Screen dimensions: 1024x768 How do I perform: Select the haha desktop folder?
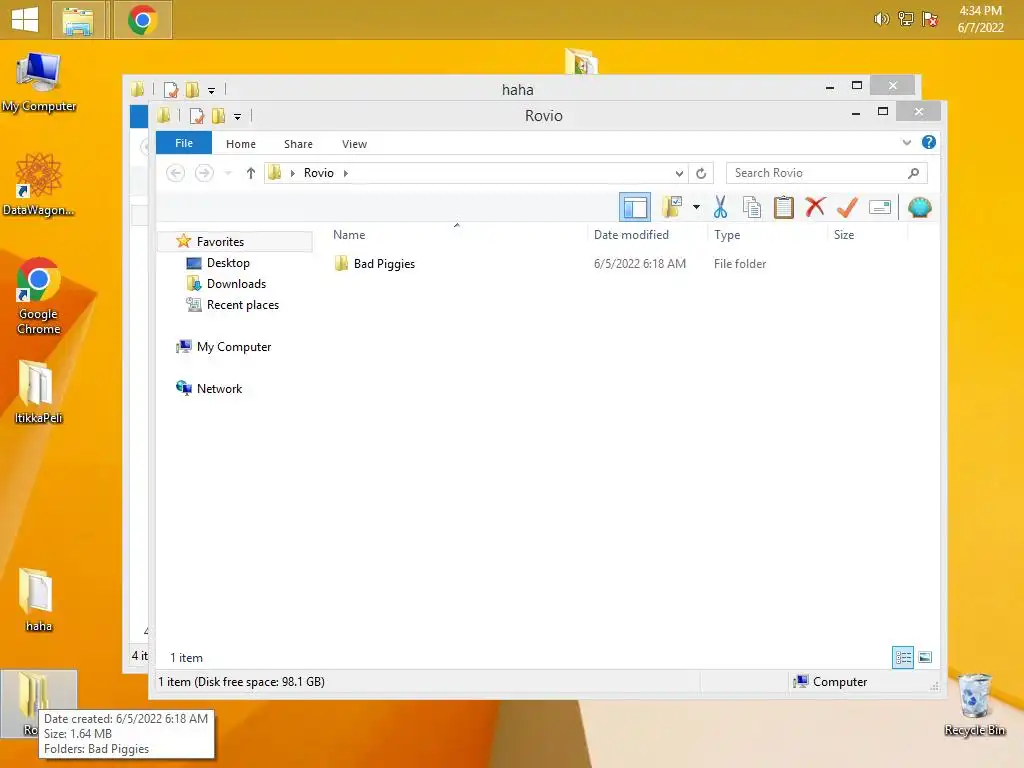pyautogui.click(x=39, y=600)
